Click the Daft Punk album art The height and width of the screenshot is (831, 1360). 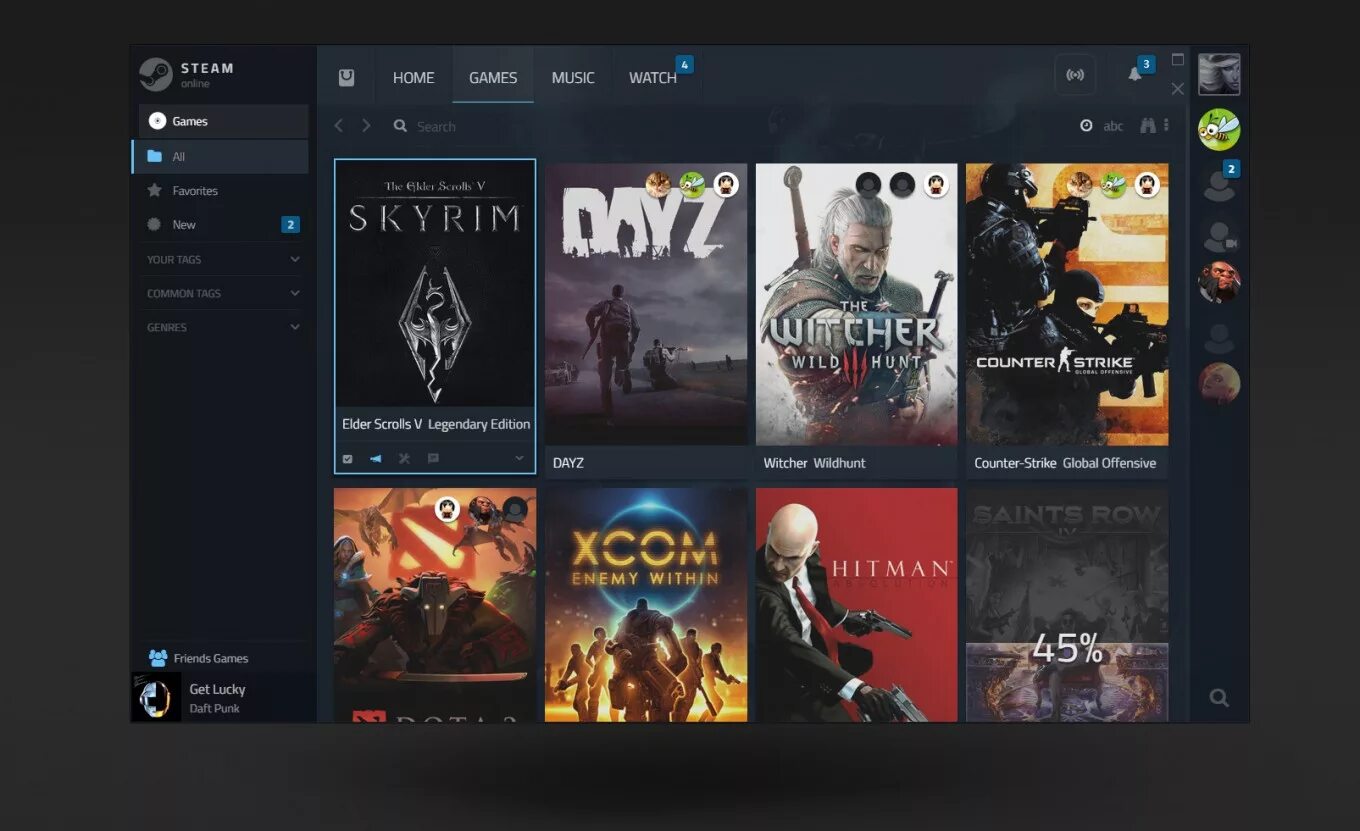tap(156, 697)
